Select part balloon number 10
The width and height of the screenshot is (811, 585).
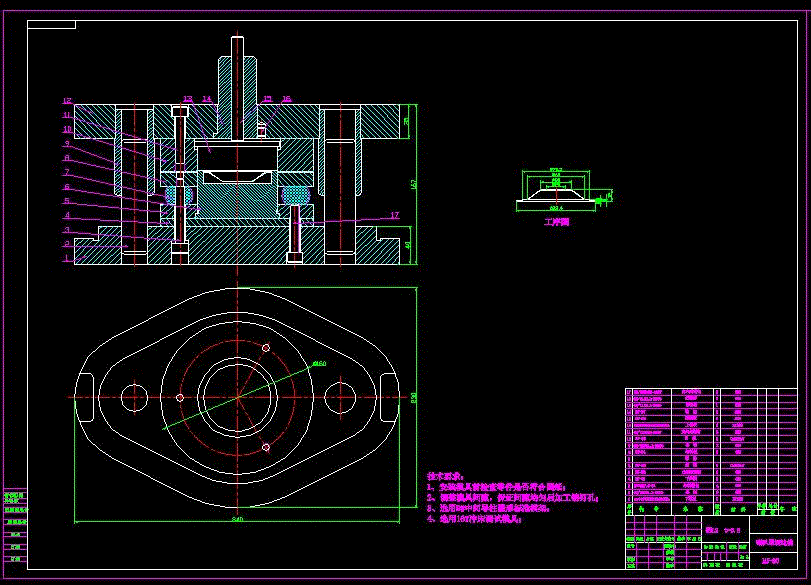(67, 129)
